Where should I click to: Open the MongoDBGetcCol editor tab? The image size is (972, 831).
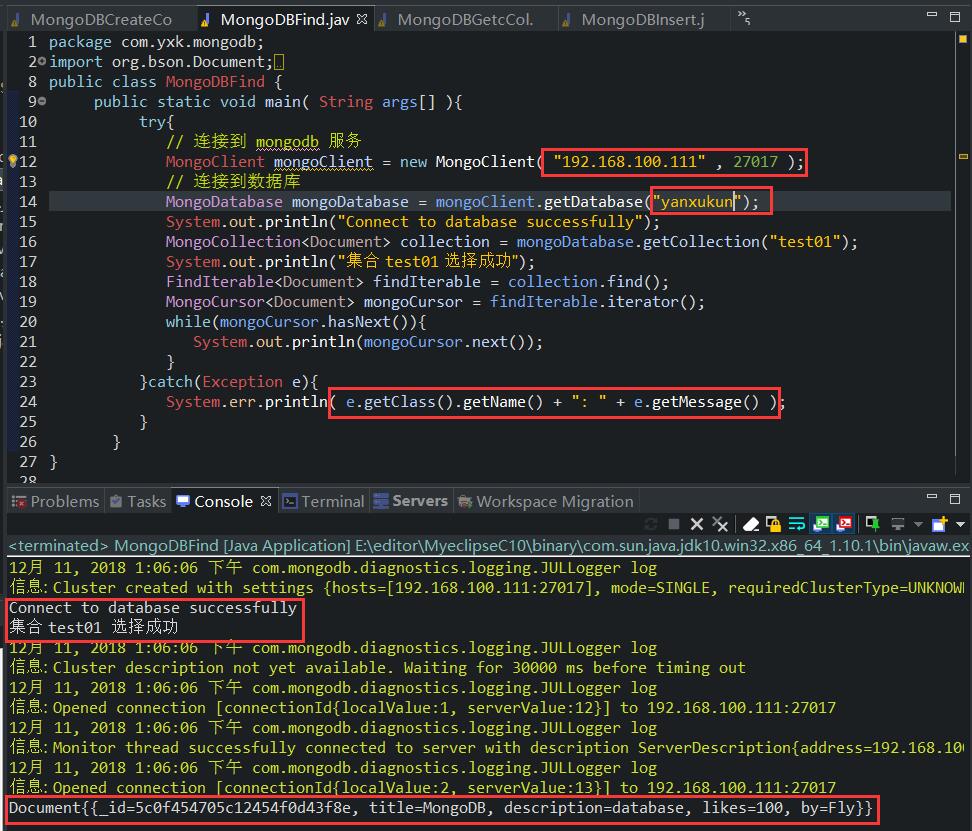pos(465,20)
